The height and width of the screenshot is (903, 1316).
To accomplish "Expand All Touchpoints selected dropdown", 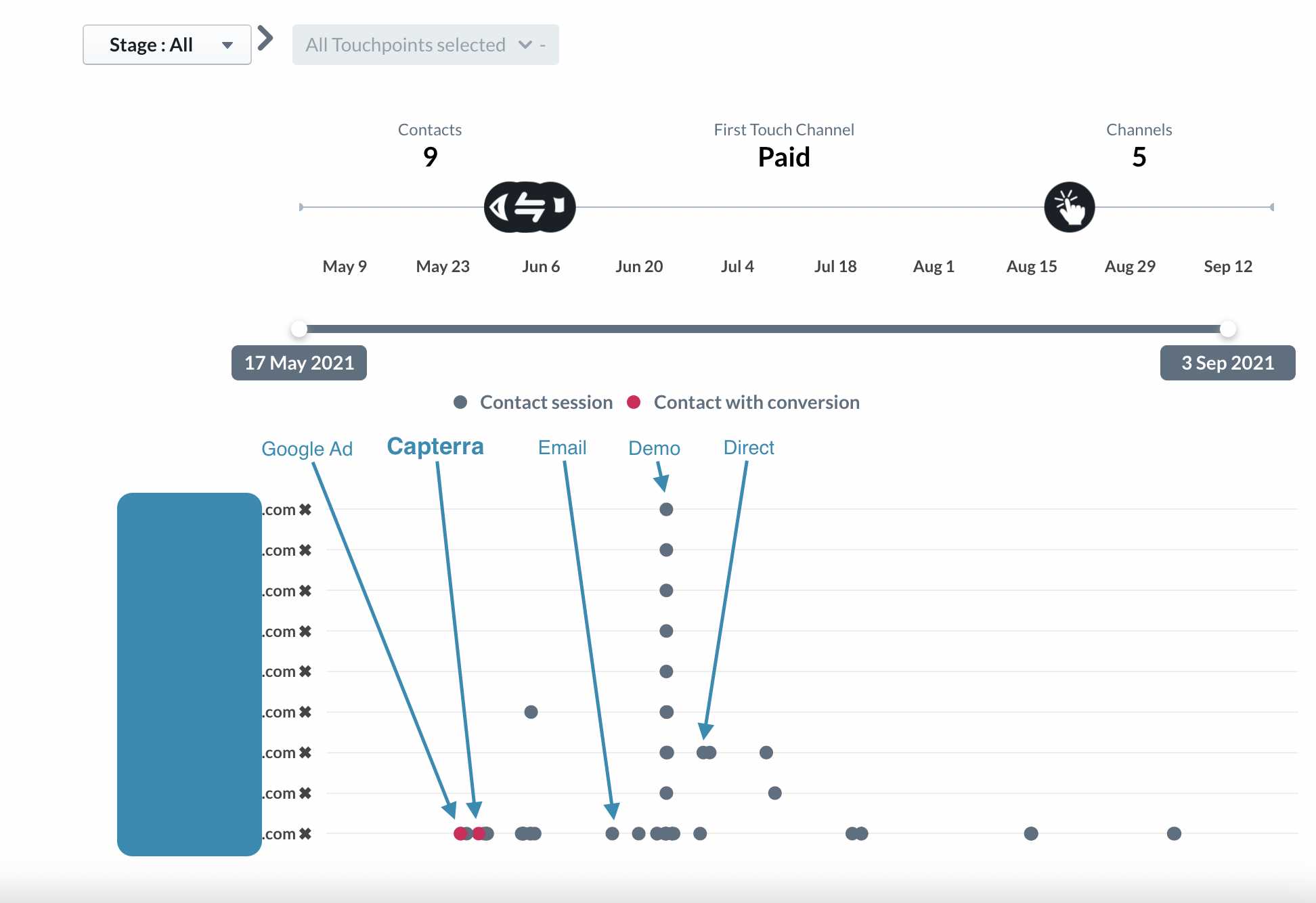I will point(425,45).
